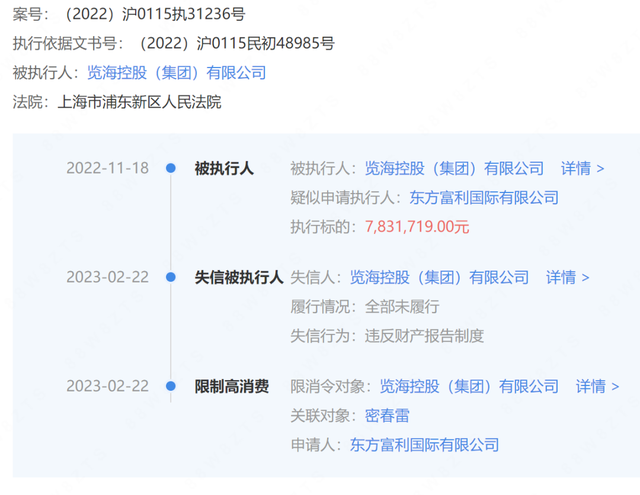View 详情 for the 失信被执行人 record
640x495 pixels.
click(567, 277)
